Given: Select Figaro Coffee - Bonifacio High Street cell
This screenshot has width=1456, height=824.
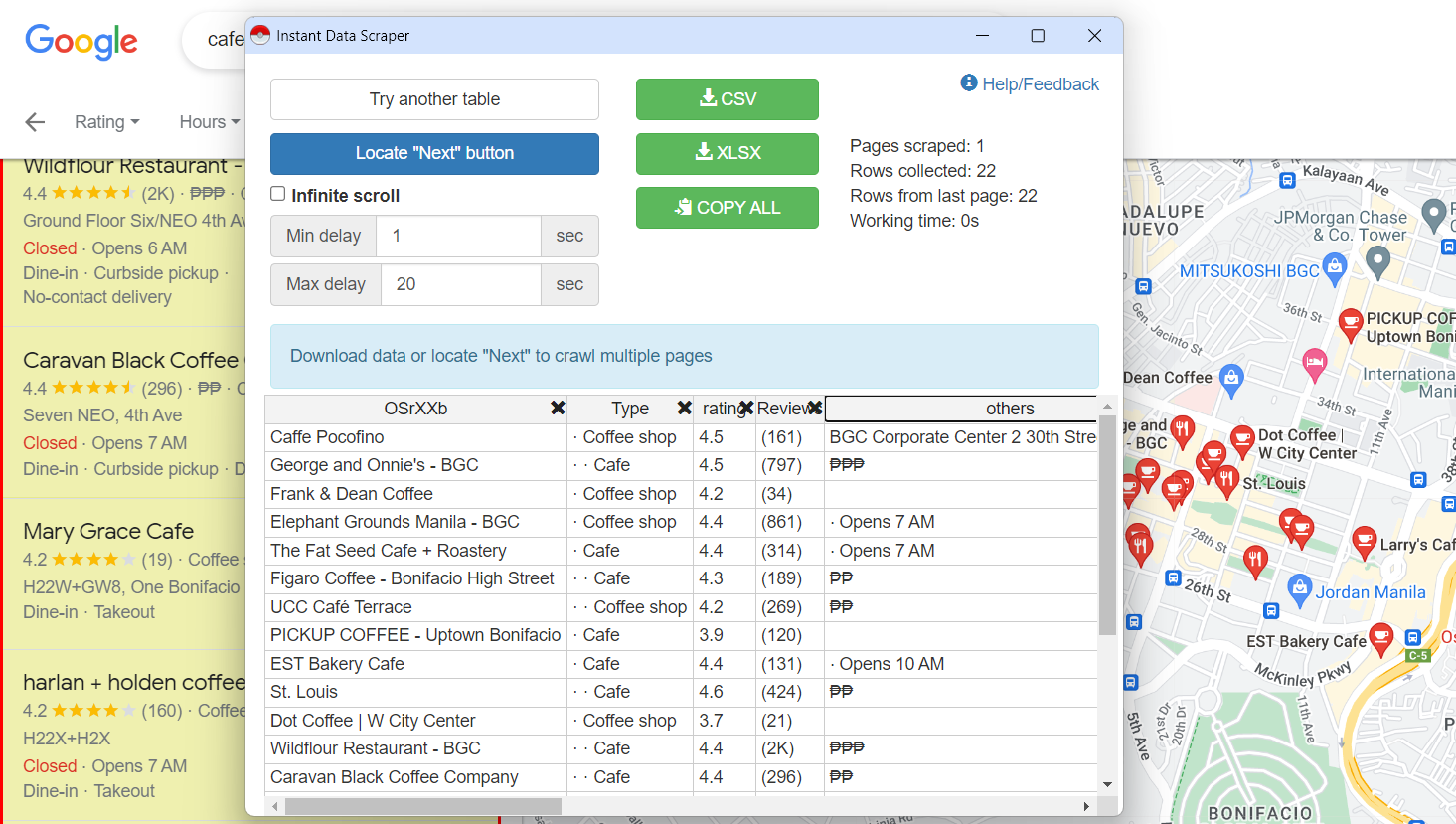Looking at the screenshot, I should (416, 578).
